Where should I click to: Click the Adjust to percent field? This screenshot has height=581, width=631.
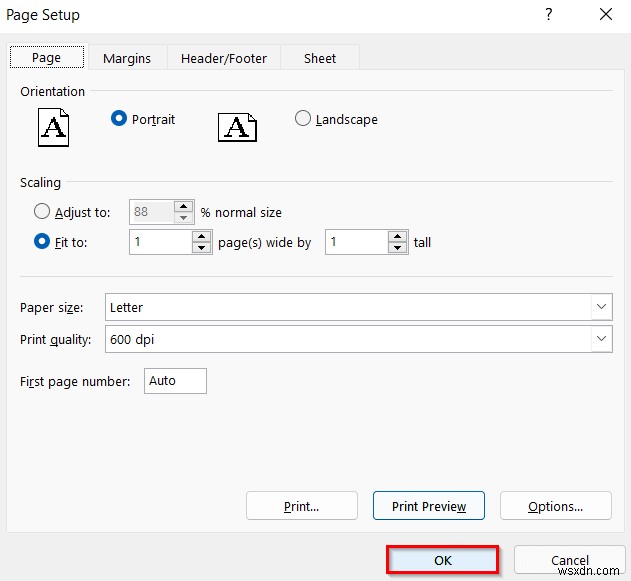tap(152, 212)
